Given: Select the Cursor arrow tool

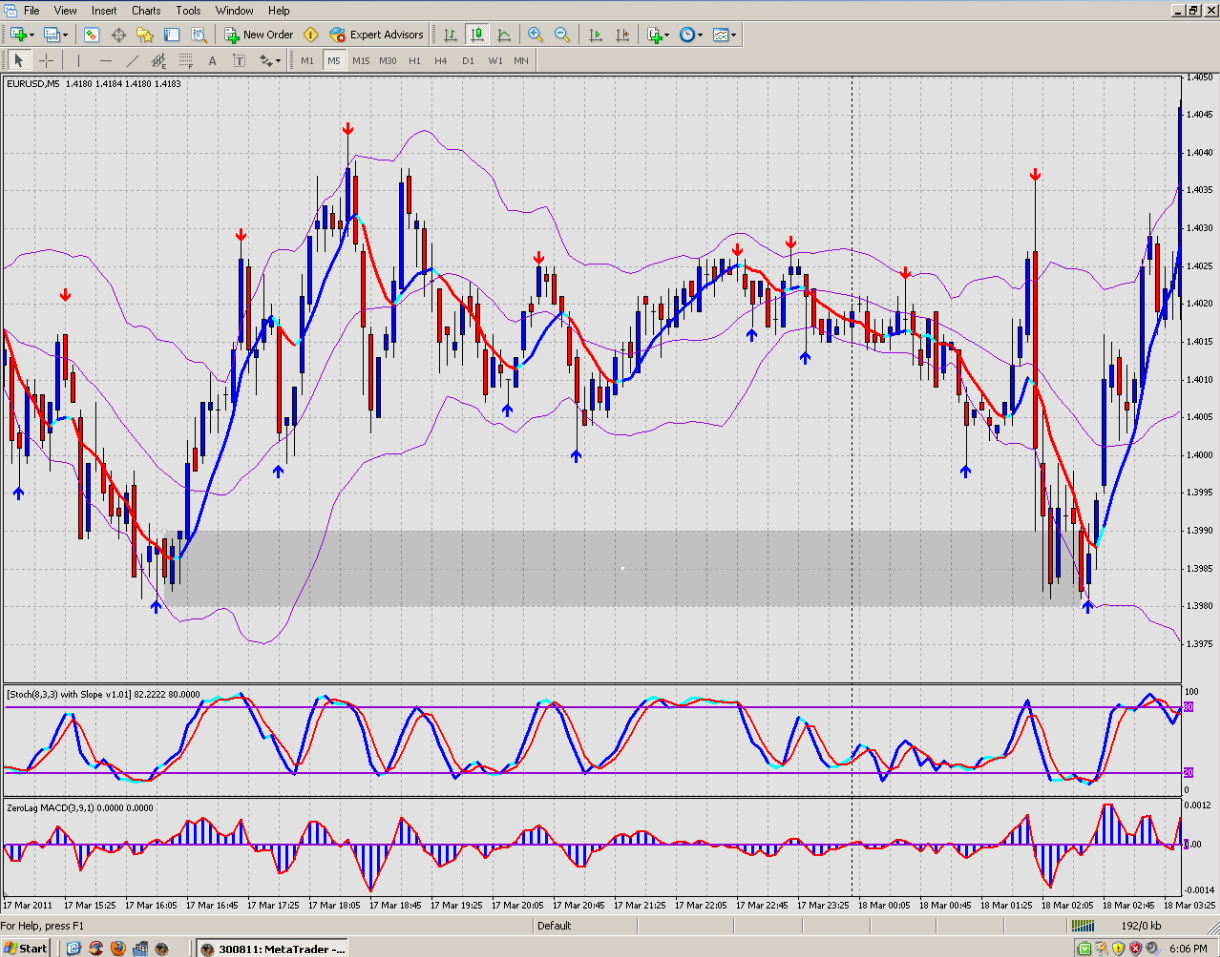Looking at the screenshot, I should click(x=19, y=60).
